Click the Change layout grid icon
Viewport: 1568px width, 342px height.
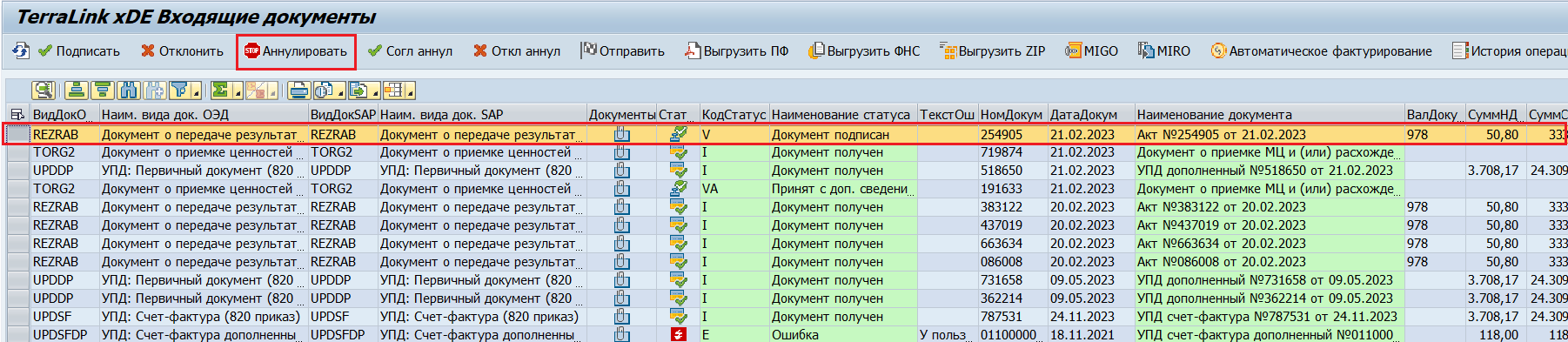coord(393,90)
